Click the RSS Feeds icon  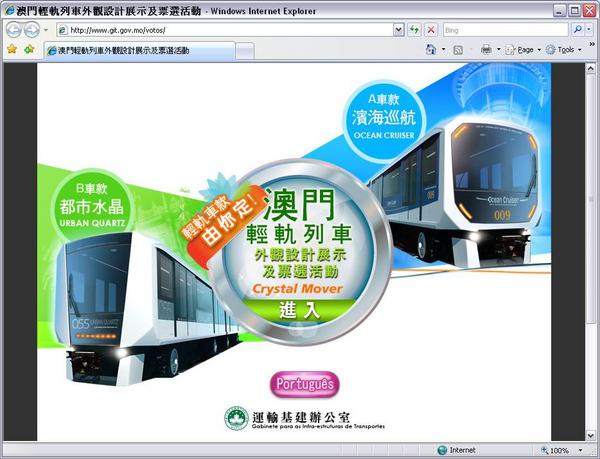pos(458,50)
